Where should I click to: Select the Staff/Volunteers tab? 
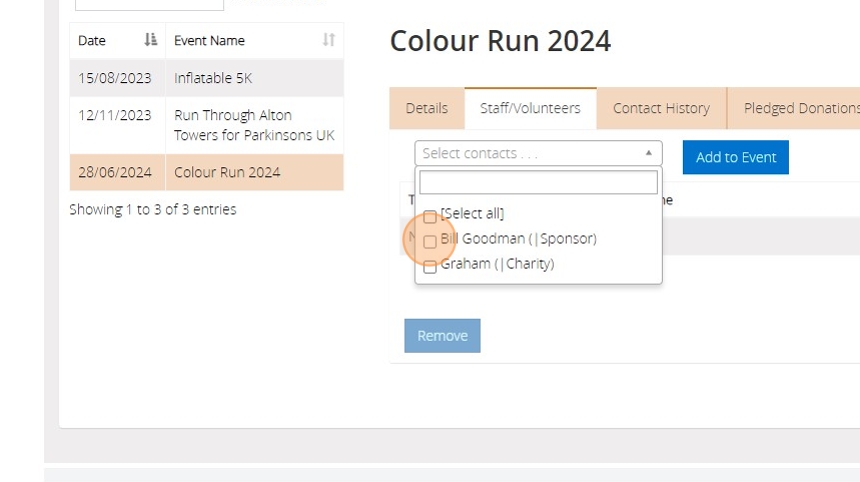pyautogui.click(x=530, y=108)
